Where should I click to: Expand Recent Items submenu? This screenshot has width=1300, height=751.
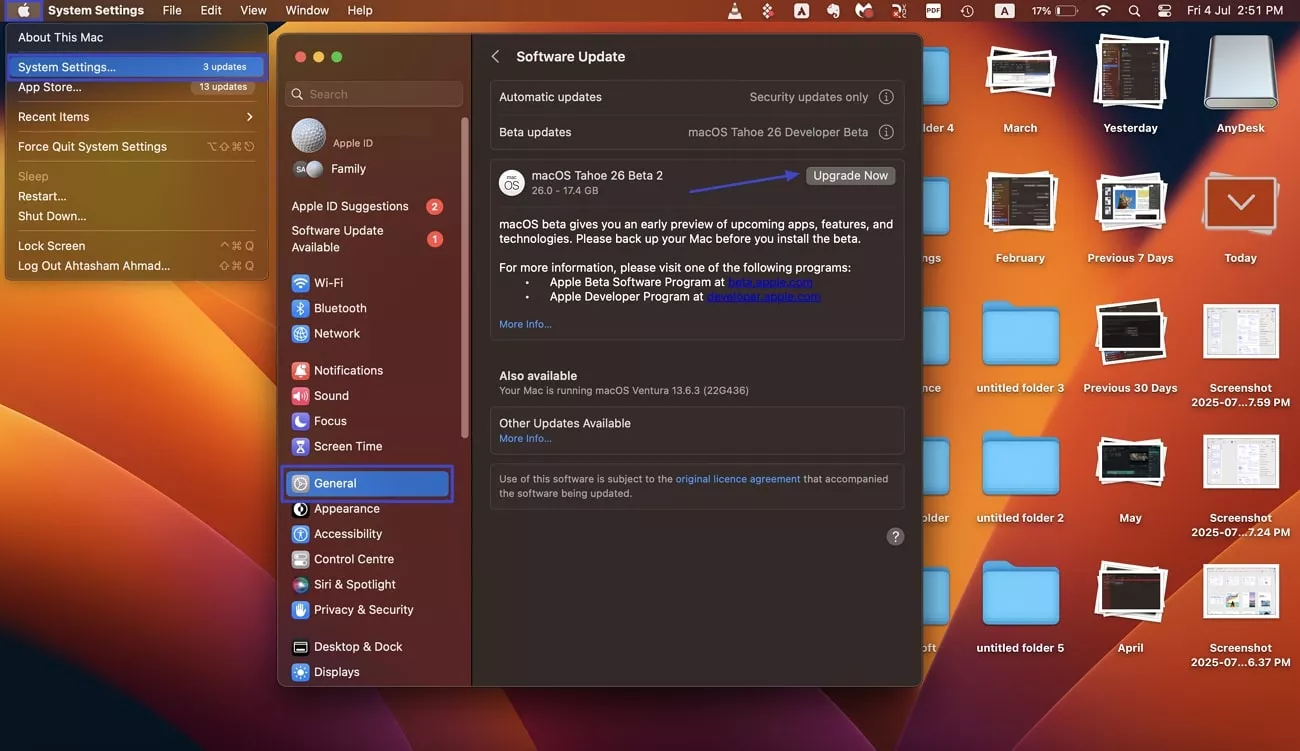(x=135, y=117)
